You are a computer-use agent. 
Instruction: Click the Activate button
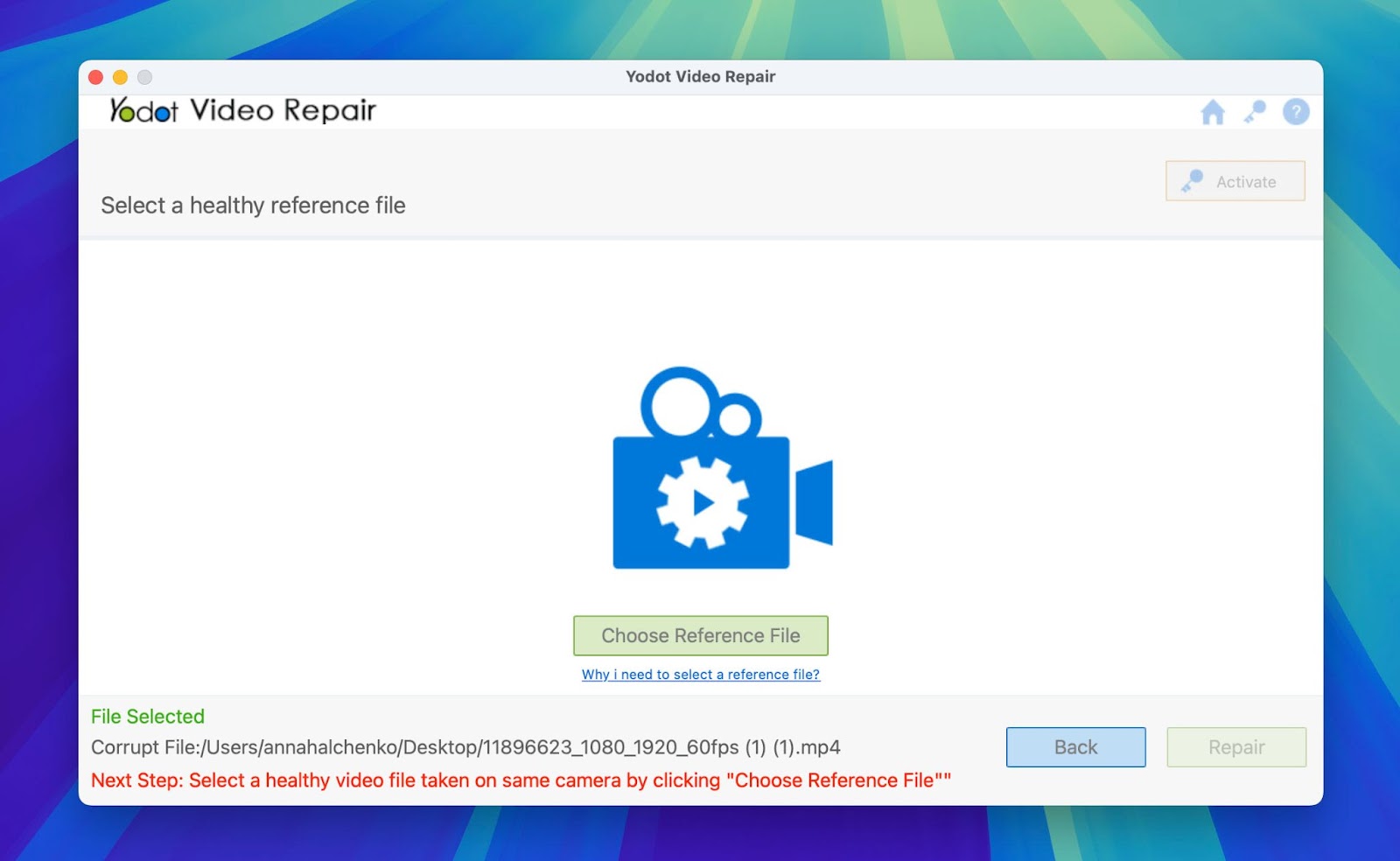click(1235, 181)
